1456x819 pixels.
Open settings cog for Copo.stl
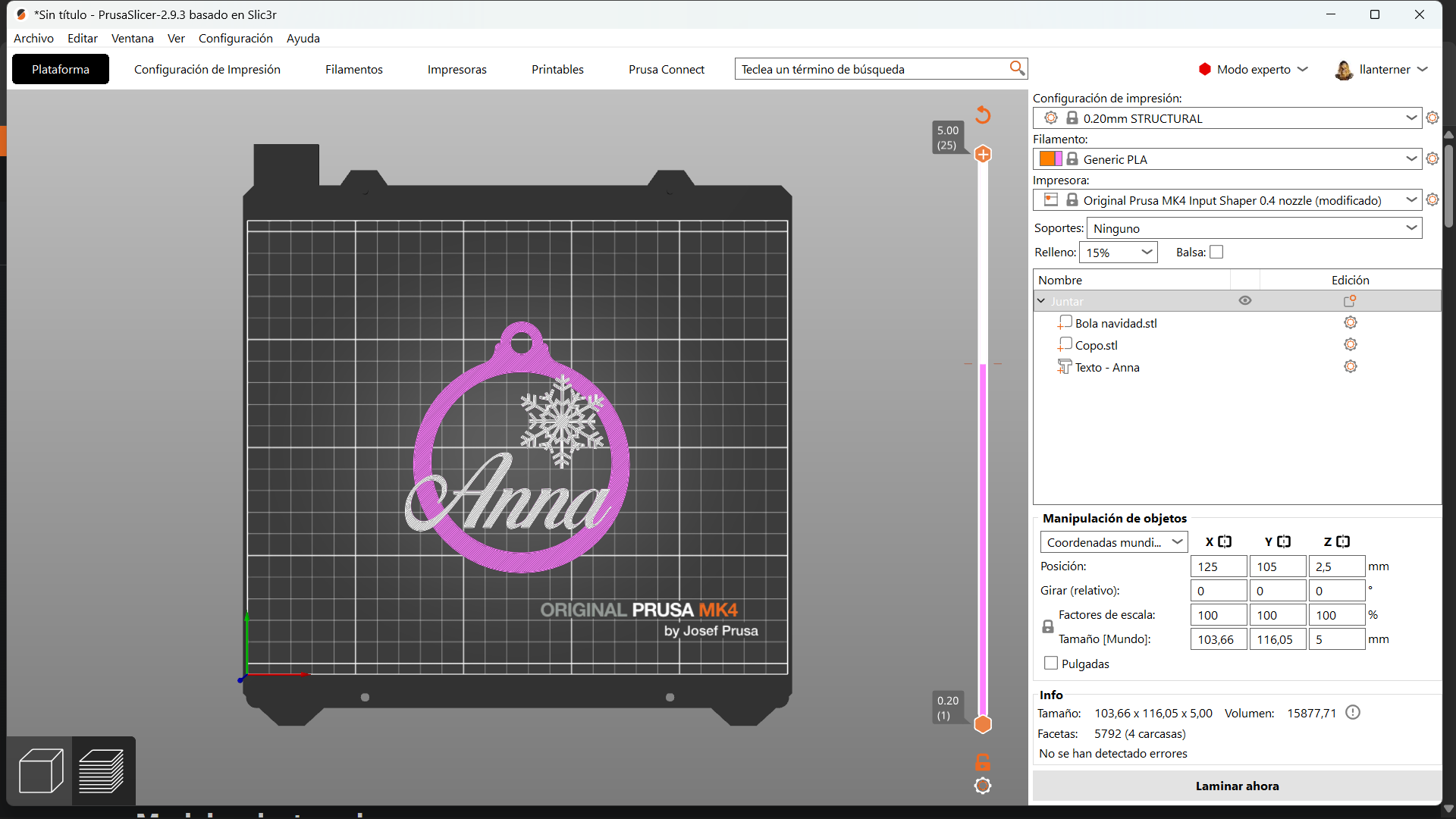coord(1351,344)
